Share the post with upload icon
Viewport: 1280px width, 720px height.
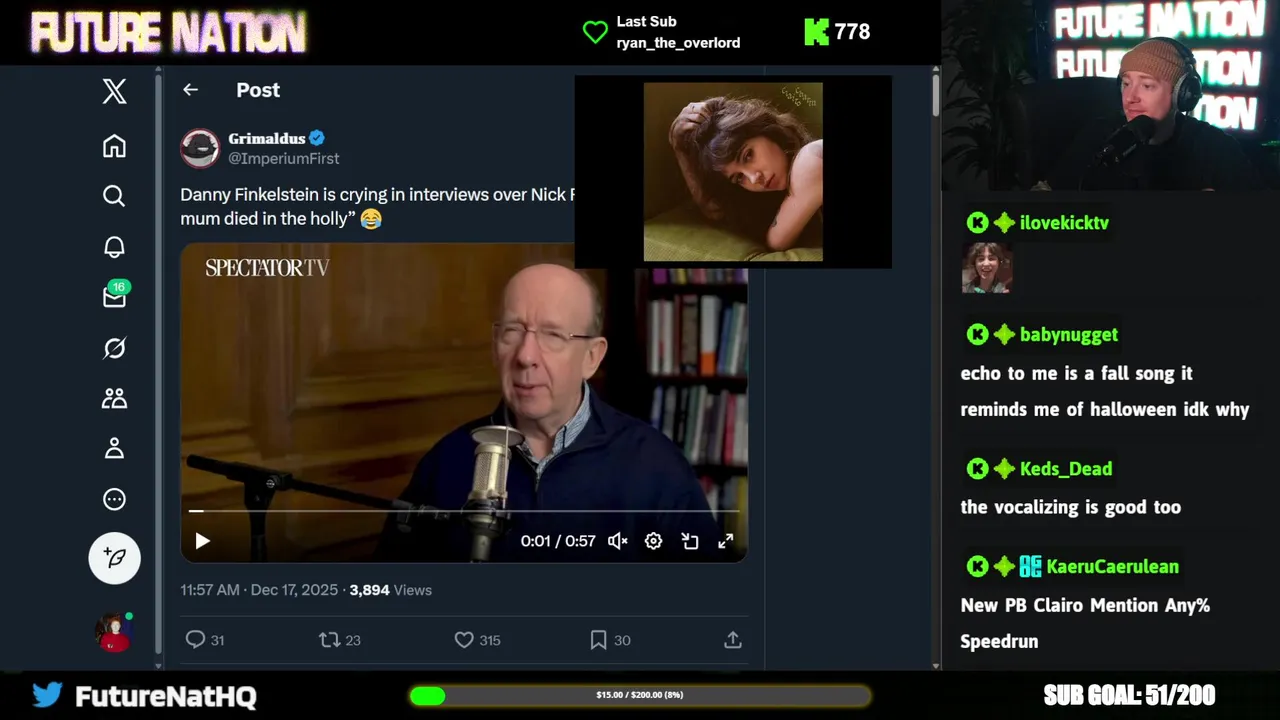coord(733,640)
